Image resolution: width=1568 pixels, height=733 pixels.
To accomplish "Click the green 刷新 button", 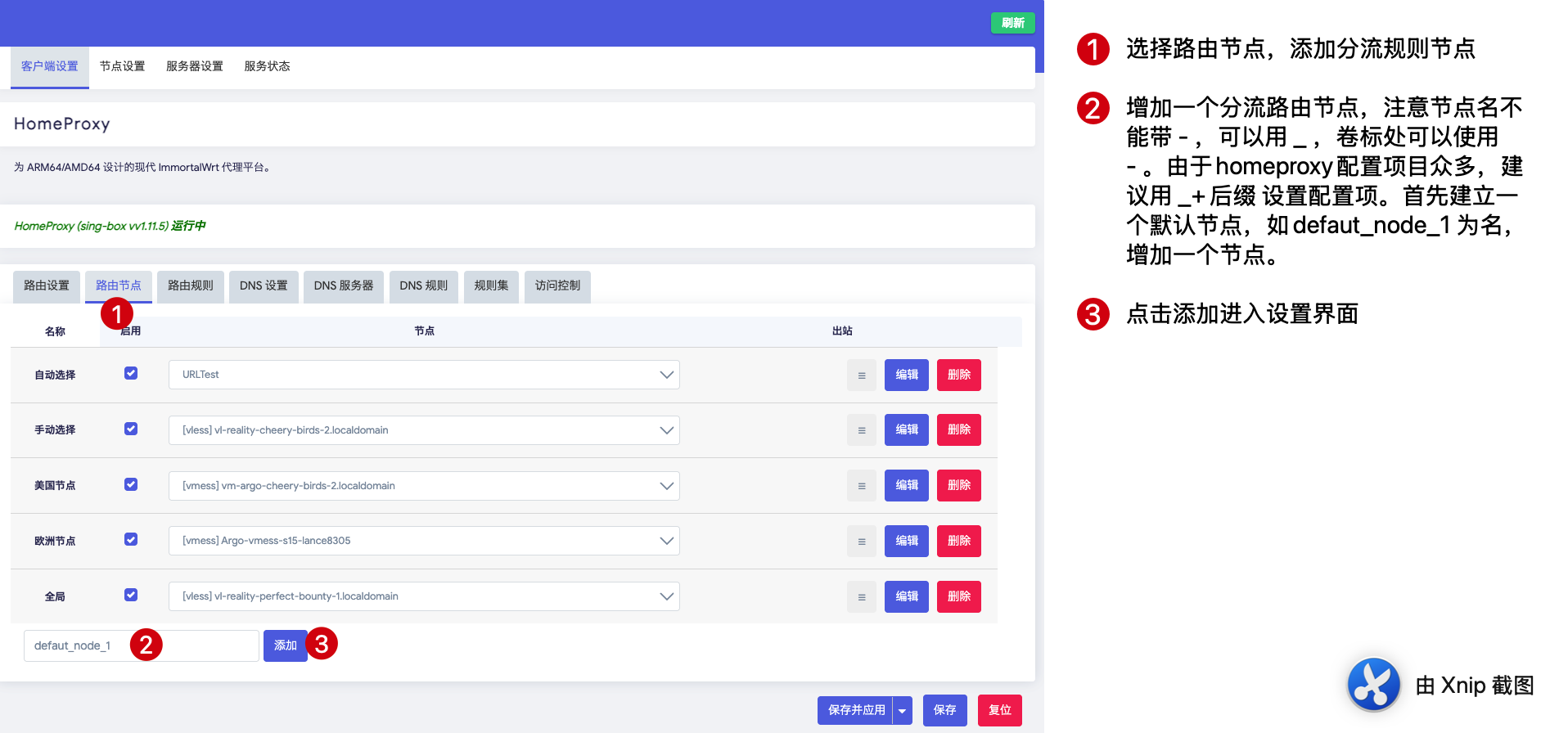I will 1013,23.
